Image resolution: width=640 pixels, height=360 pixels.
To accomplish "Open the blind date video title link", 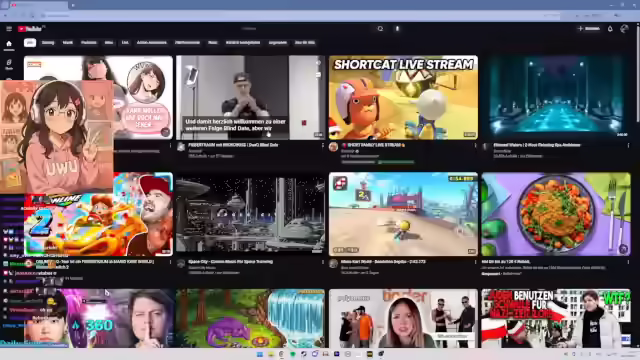I will tap(233, 145).
